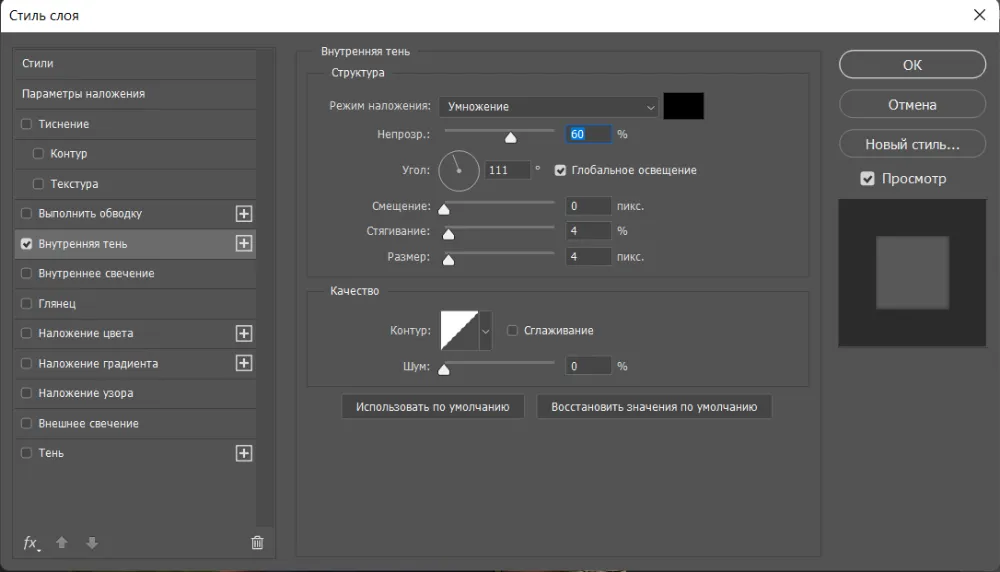Image resolution: width=1000 pixels, height=572 pixels.
Task: Enable the Тиснение checkbox
Action: click(27, 124)
